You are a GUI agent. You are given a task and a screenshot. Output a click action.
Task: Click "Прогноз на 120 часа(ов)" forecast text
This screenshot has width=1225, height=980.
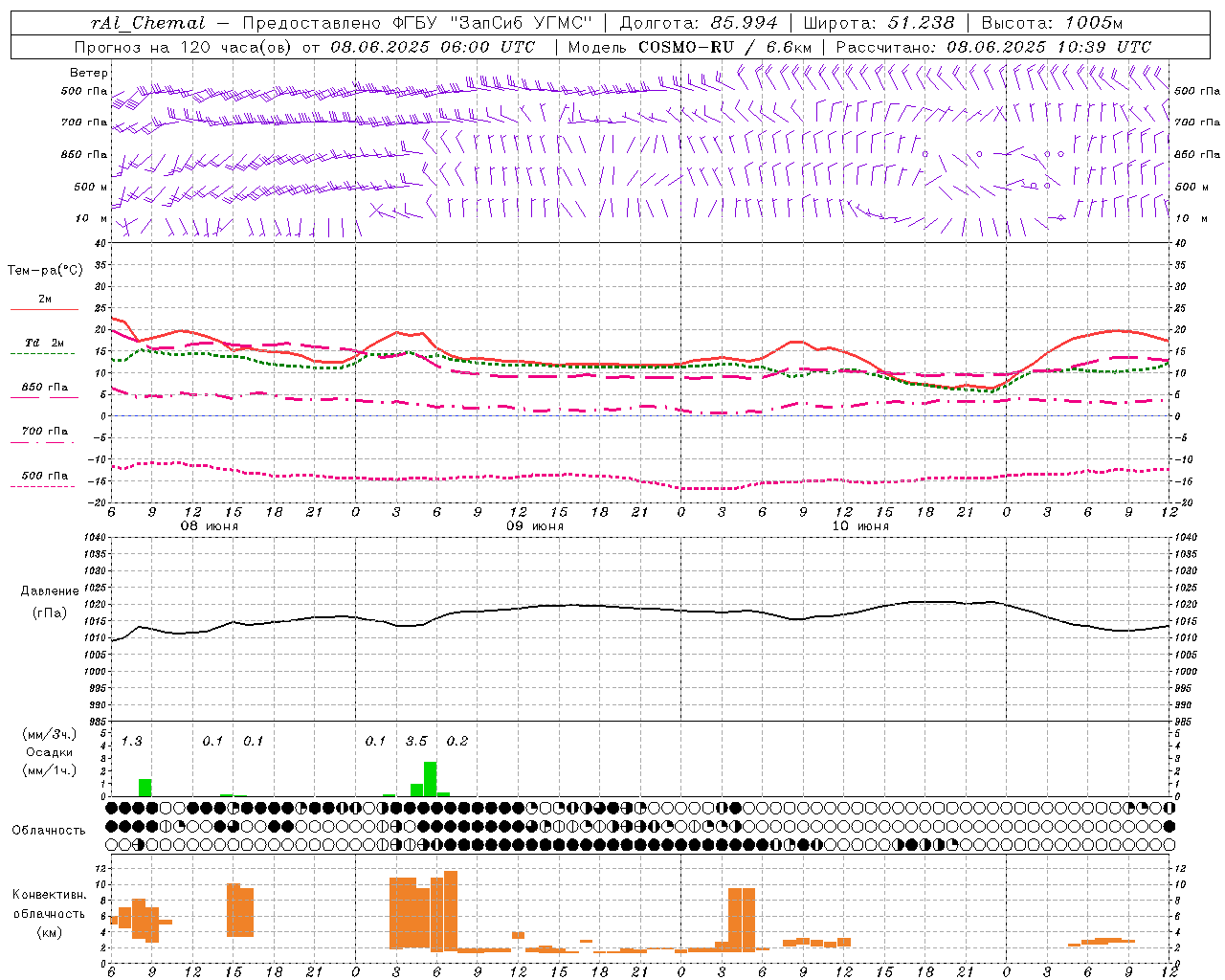pos(184,47)
